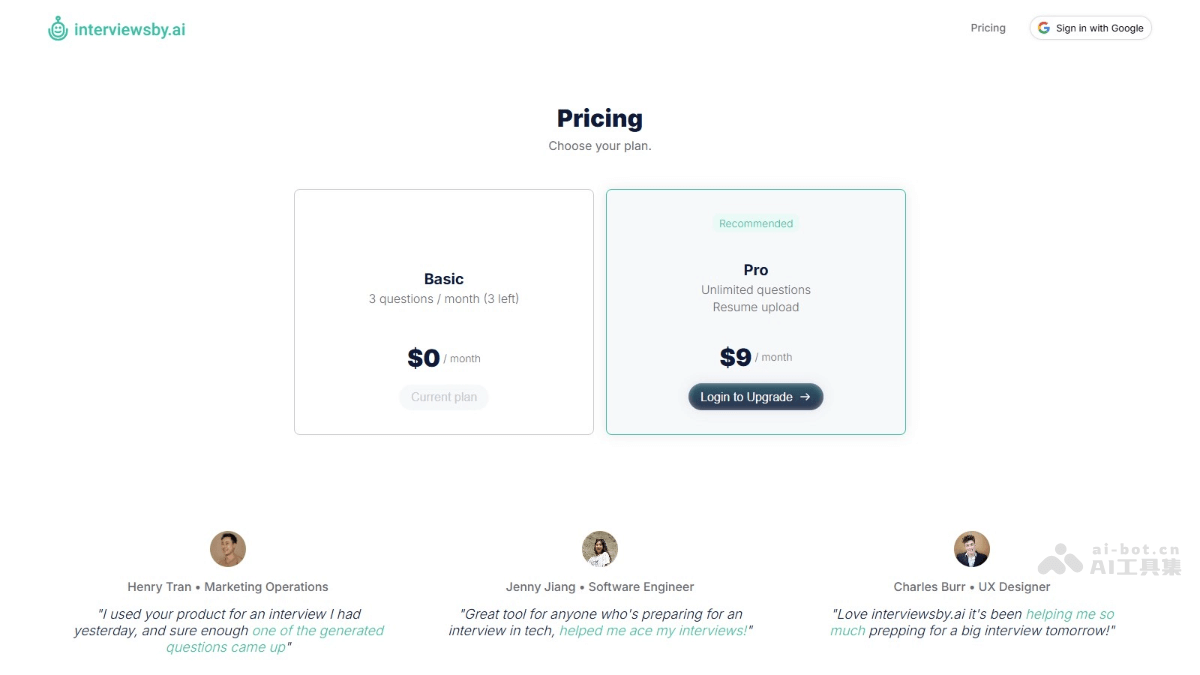Click Jenny Jiang's avatar photo

pos(600,549)
